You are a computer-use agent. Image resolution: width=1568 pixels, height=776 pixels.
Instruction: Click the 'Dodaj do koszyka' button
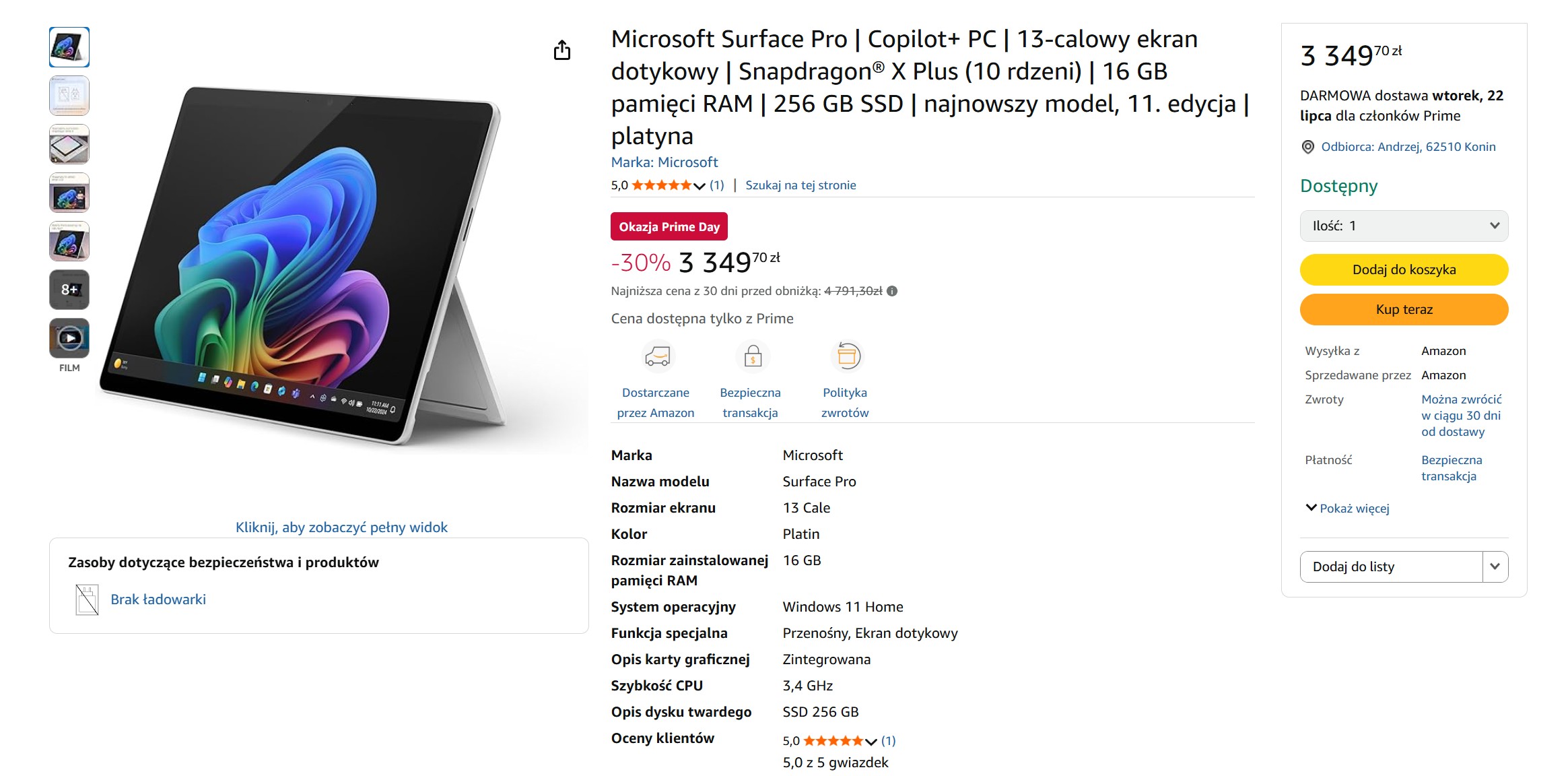tap(1404, 269)
